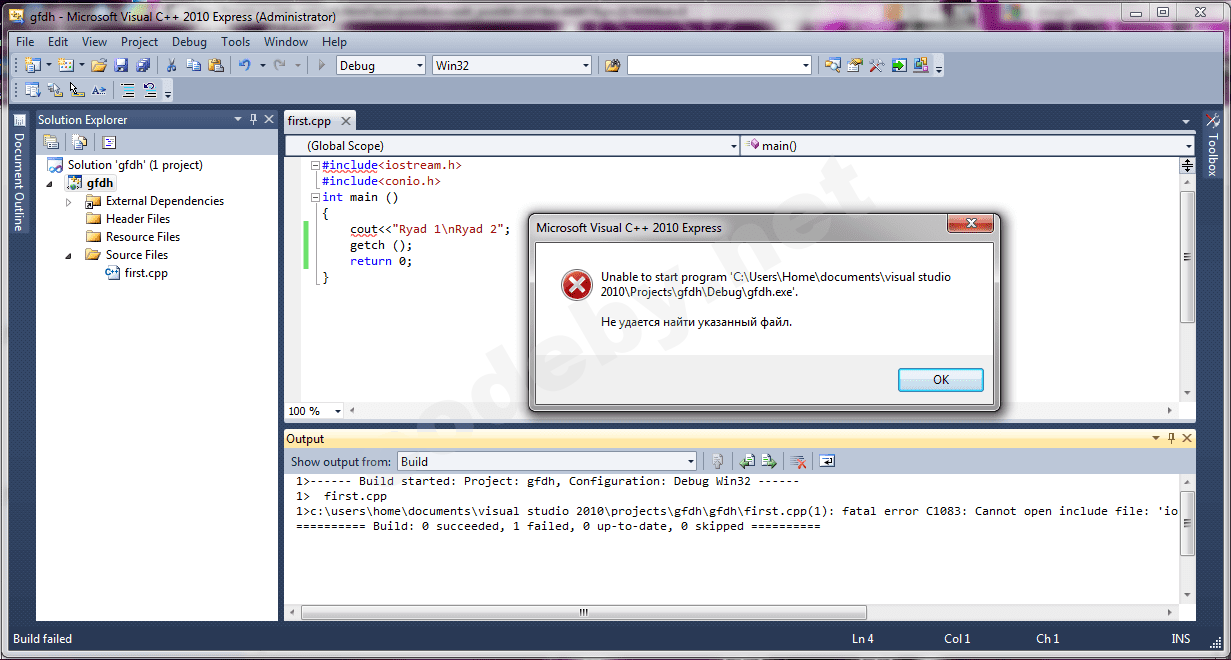
Task: Toggle auto-hide pin on Output pane
Action: (1171, 438)
